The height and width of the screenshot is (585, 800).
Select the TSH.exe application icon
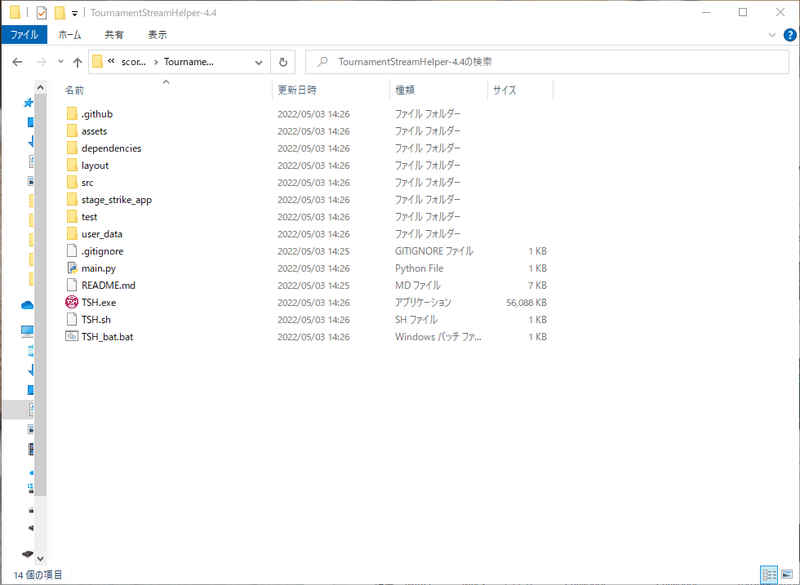click(x=72, y=302)
